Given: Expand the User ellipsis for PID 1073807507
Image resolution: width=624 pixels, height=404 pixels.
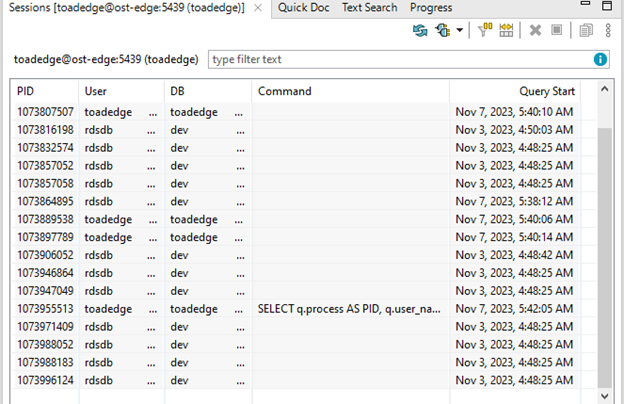Looking at the screenshot, I should pyautogui.click(x=152, y=113).
